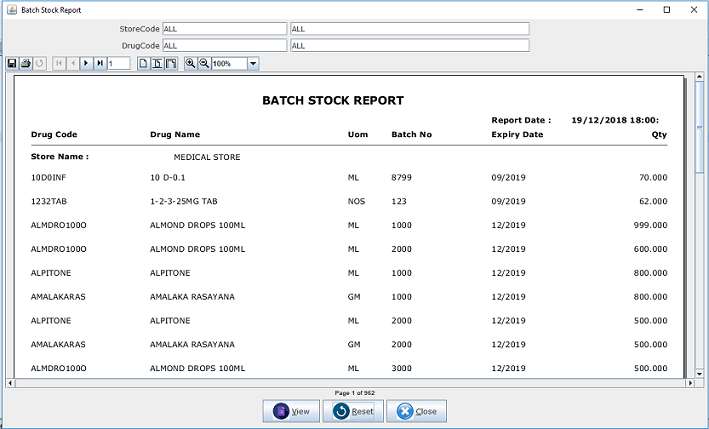Image resolution: width=709 pixels, height=429 pixels.
Task: Select the DrugCode description field
Action: click(x=408, y=45)
